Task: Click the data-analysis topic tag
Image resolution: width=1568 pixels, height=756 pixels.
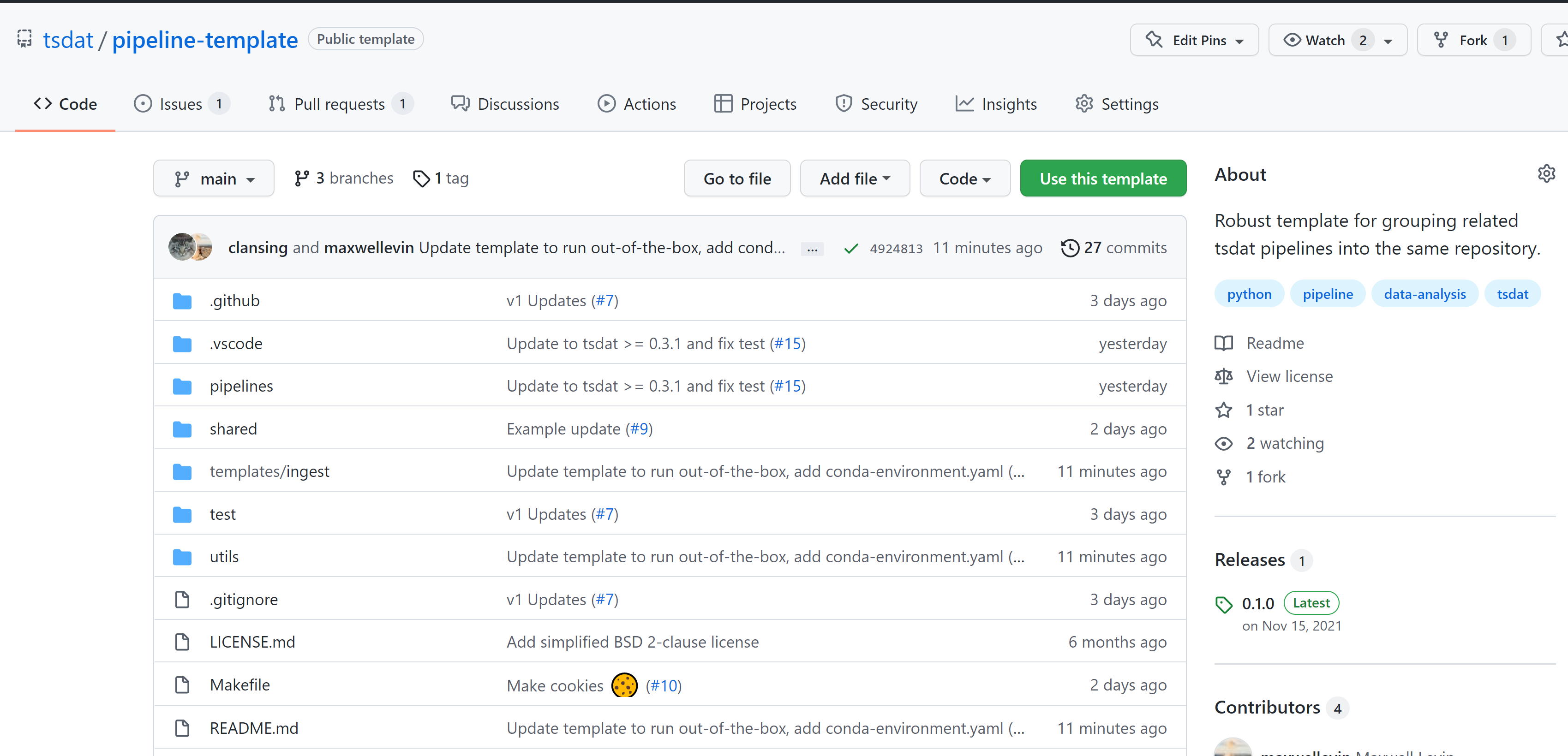Action: click(1424, 294)
